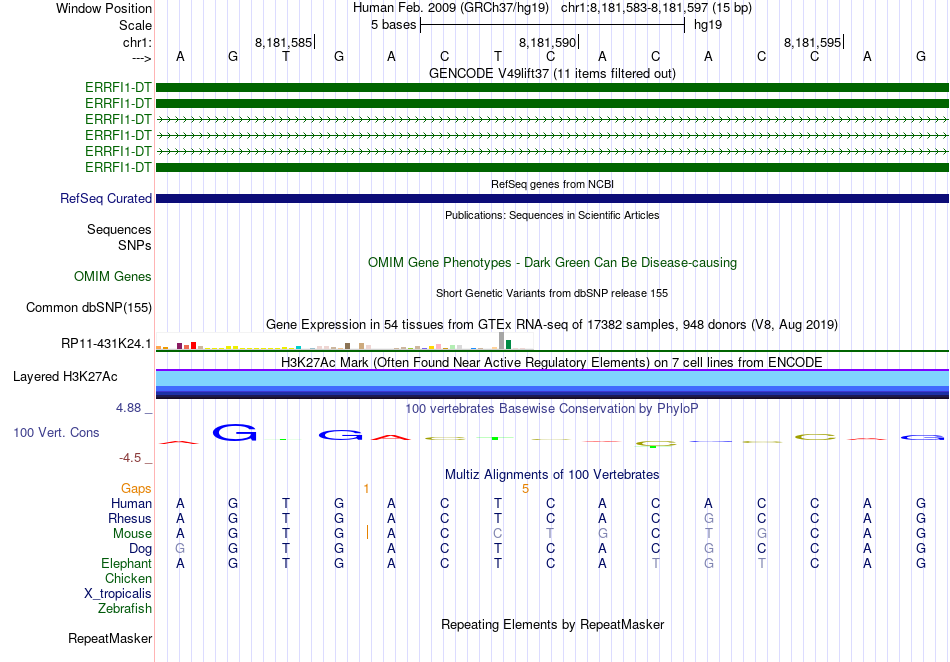Click the Sequences label
Viewport: 950px width, 662px height.
[119, 230]
